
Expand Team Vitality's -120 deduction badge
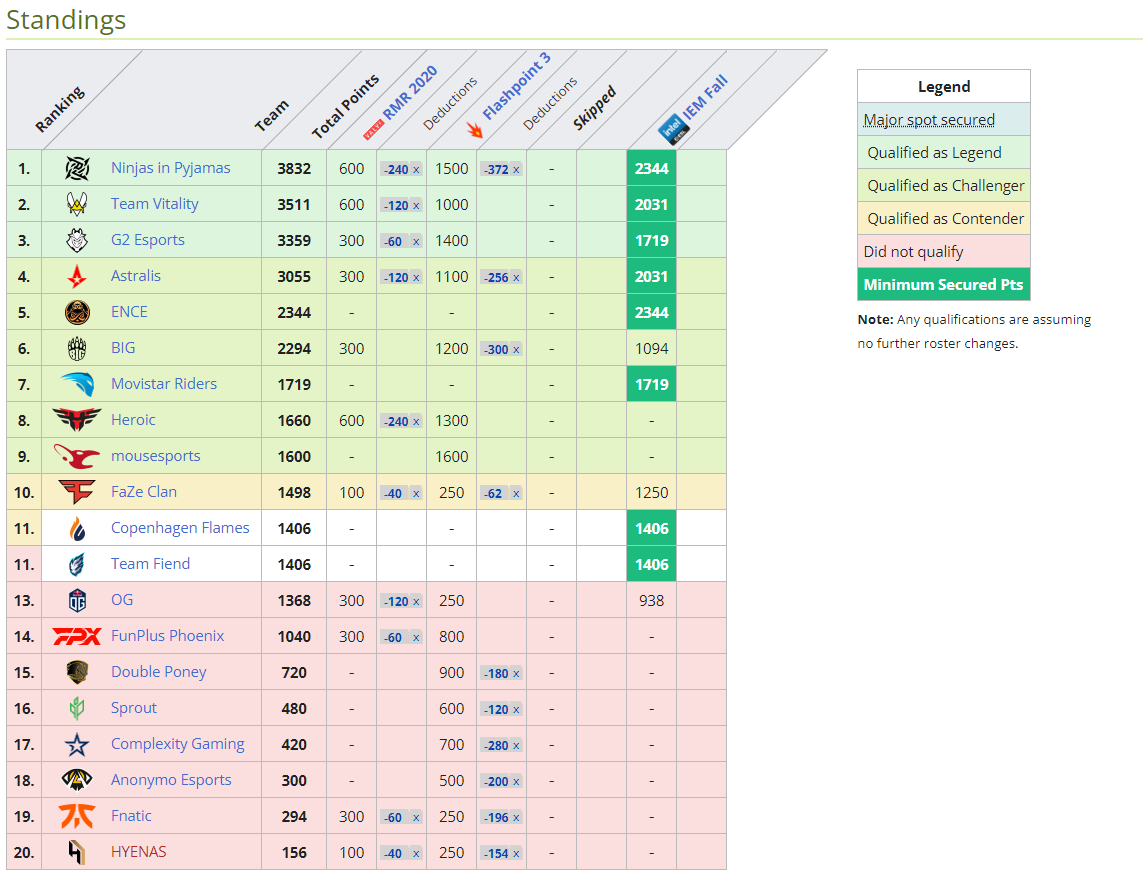click(402, 206)
